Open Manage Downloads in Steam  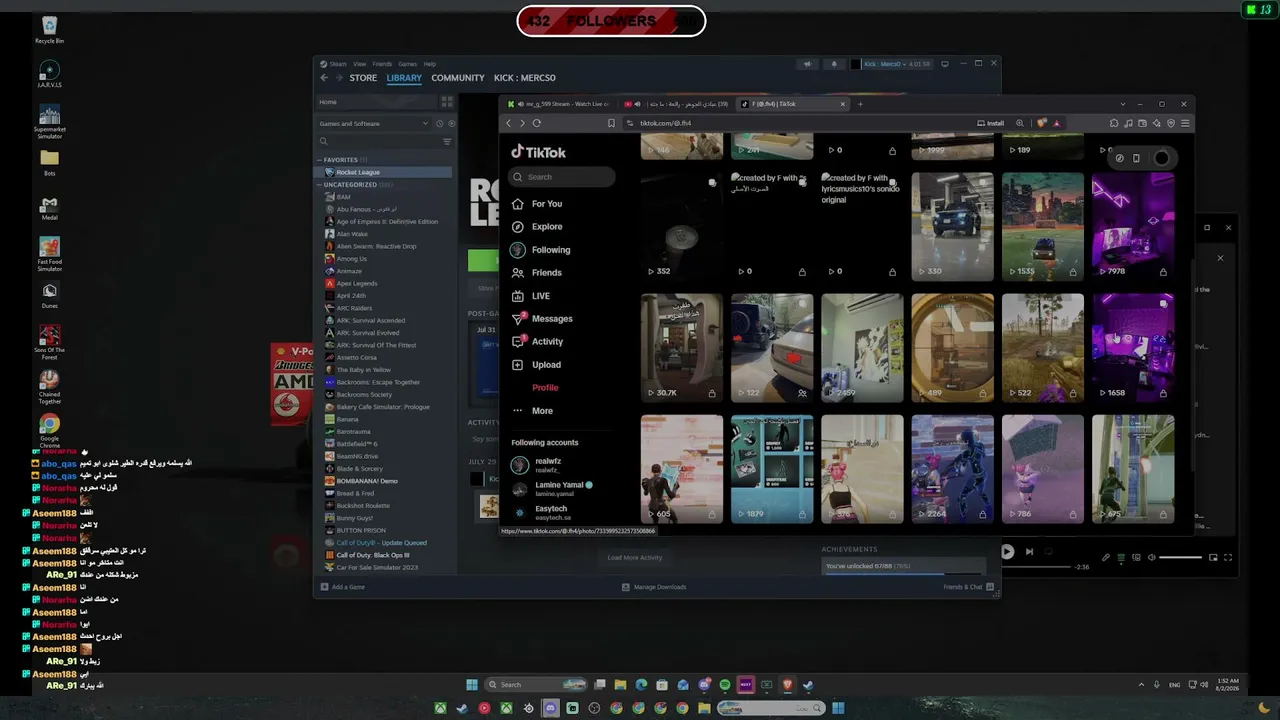click(654, 587)
